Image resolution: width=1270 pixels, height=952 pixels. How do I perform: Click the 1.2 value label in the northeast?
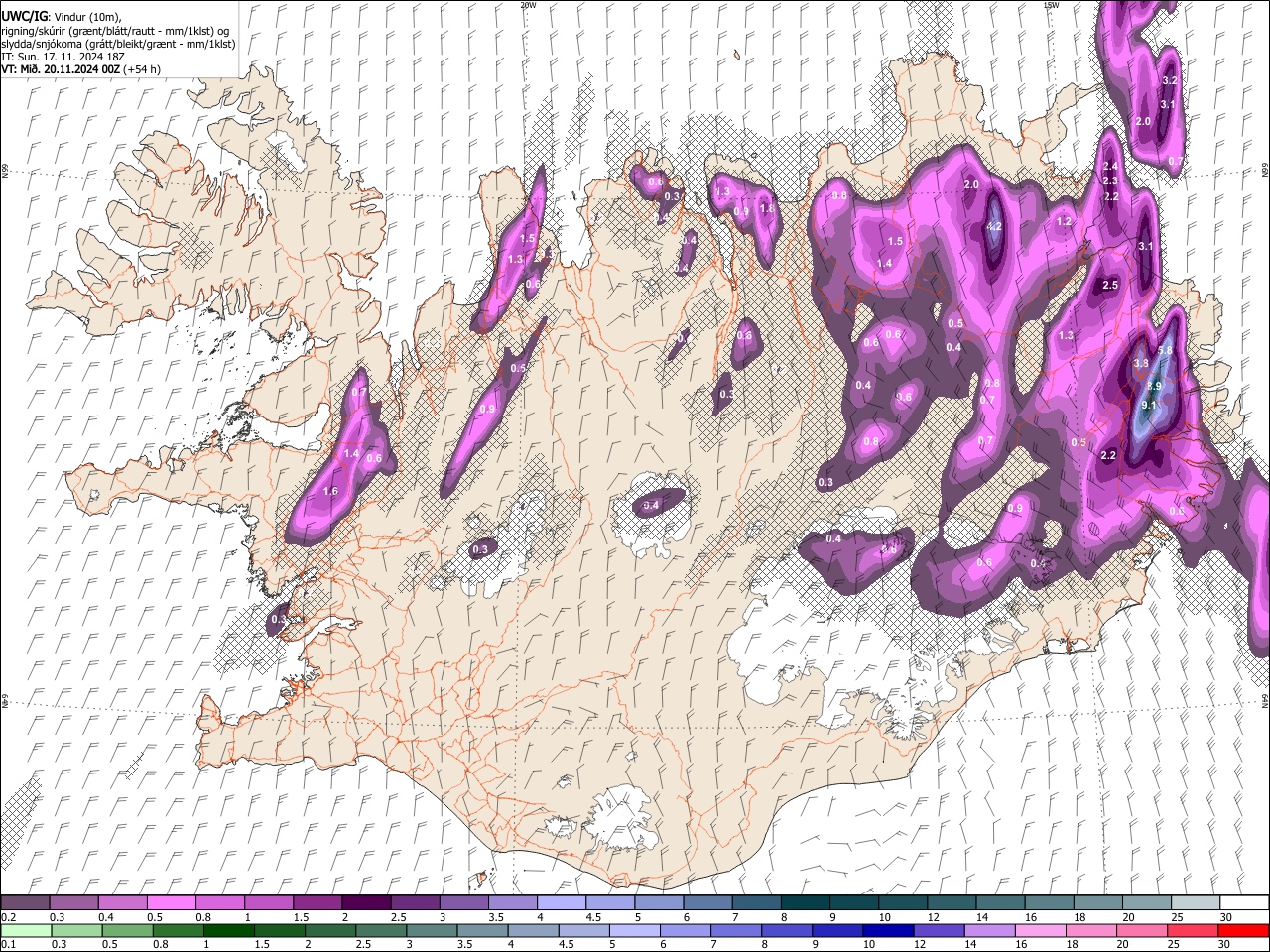click(1065, 221)
